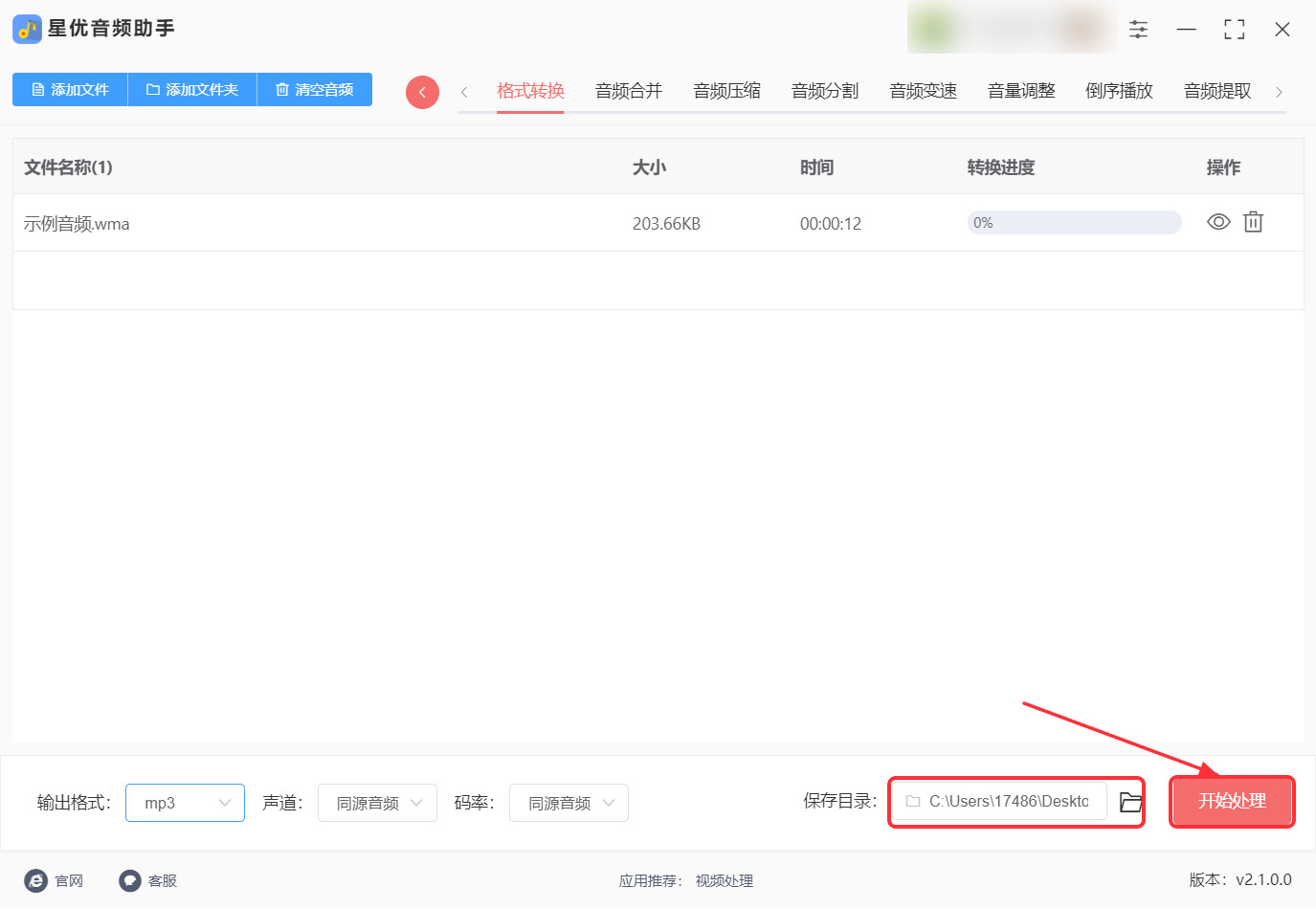This screenshot has width=1316, height=909.
Task: Preview 示例音频.wma with the eye icon
Action: click(x=1218, y=222)
